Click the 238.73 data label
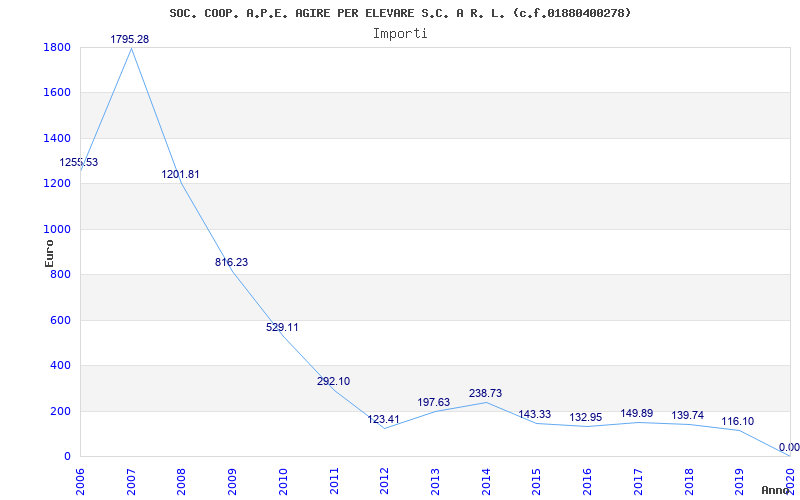This screenshot has height=500, width=800. coord(485,393)
